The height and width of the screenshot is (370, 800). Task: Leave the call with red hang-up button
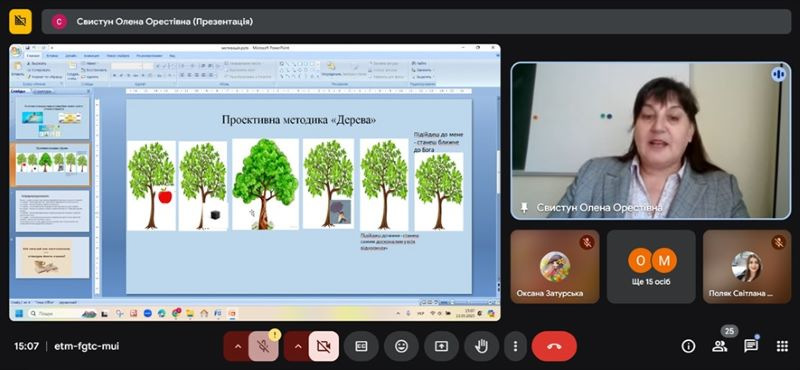[554, 346]
